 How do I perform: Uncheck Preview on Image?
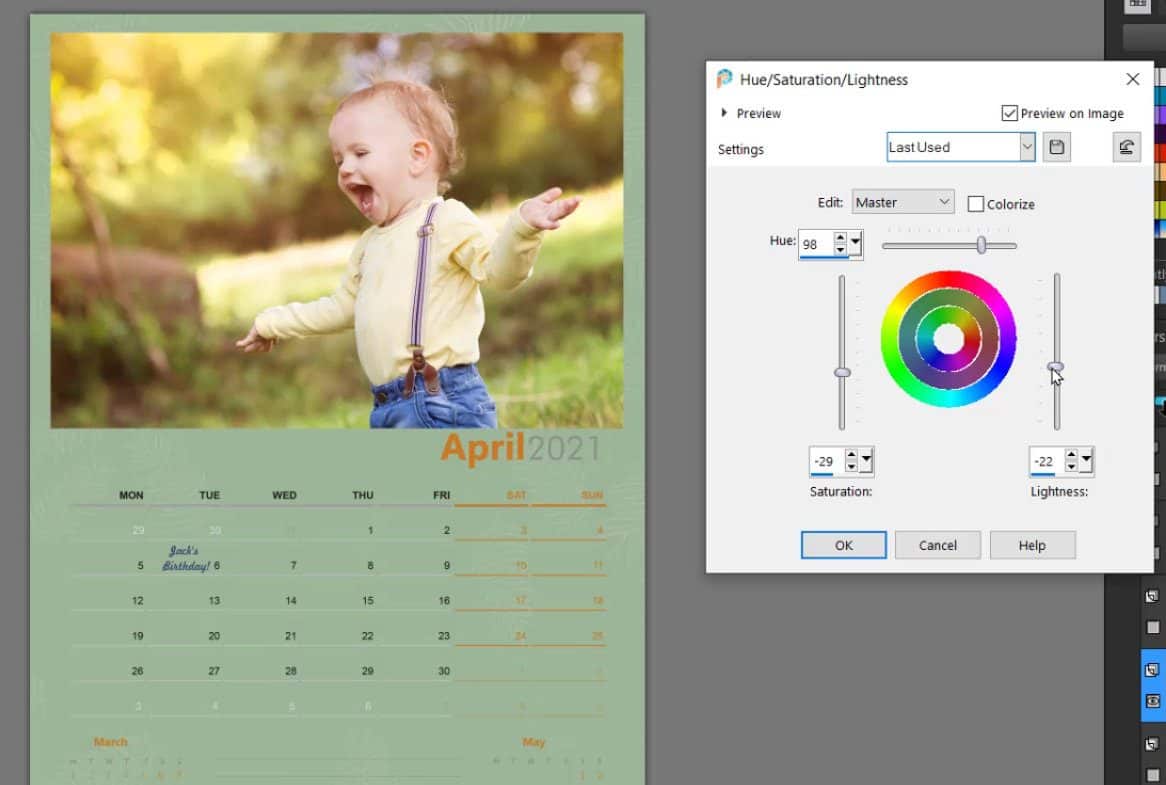(x=1009, y=113)
